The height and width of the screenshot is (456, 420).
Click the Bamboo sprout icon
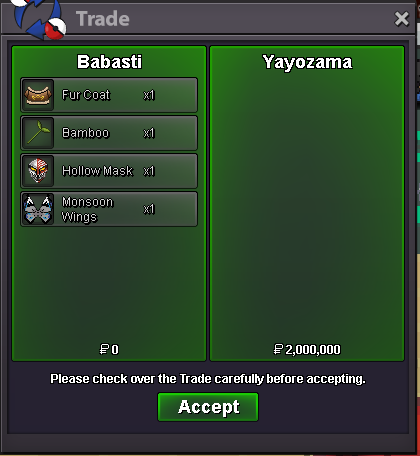(x=38, y=133)
